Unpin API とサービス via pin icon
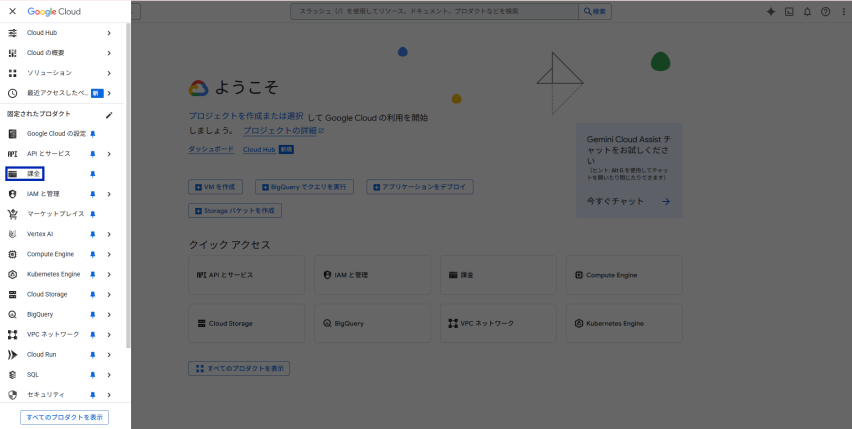The image size is (852, 429). click(92, 154)
